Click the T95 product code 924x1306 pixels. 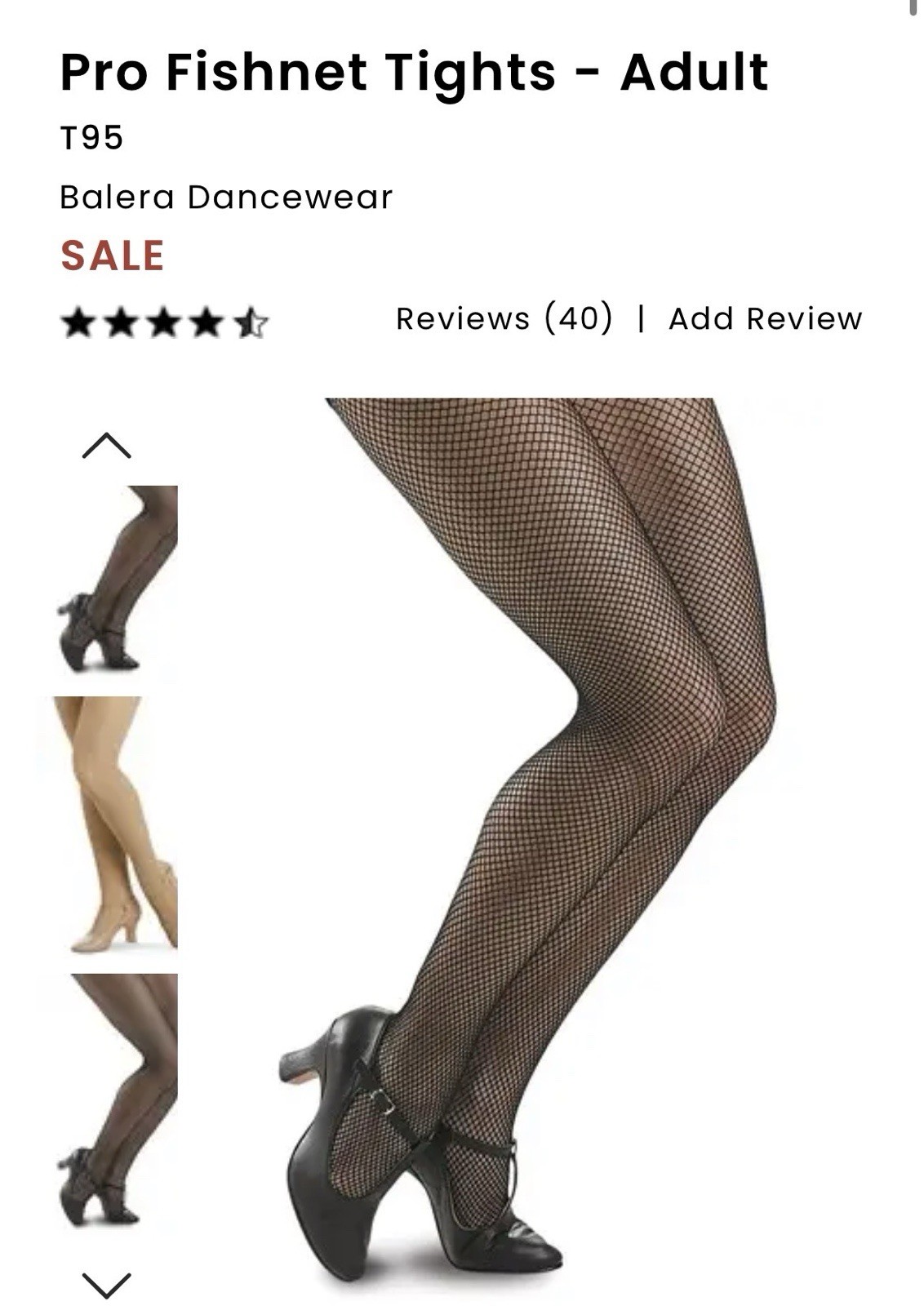tap(91, 137)
